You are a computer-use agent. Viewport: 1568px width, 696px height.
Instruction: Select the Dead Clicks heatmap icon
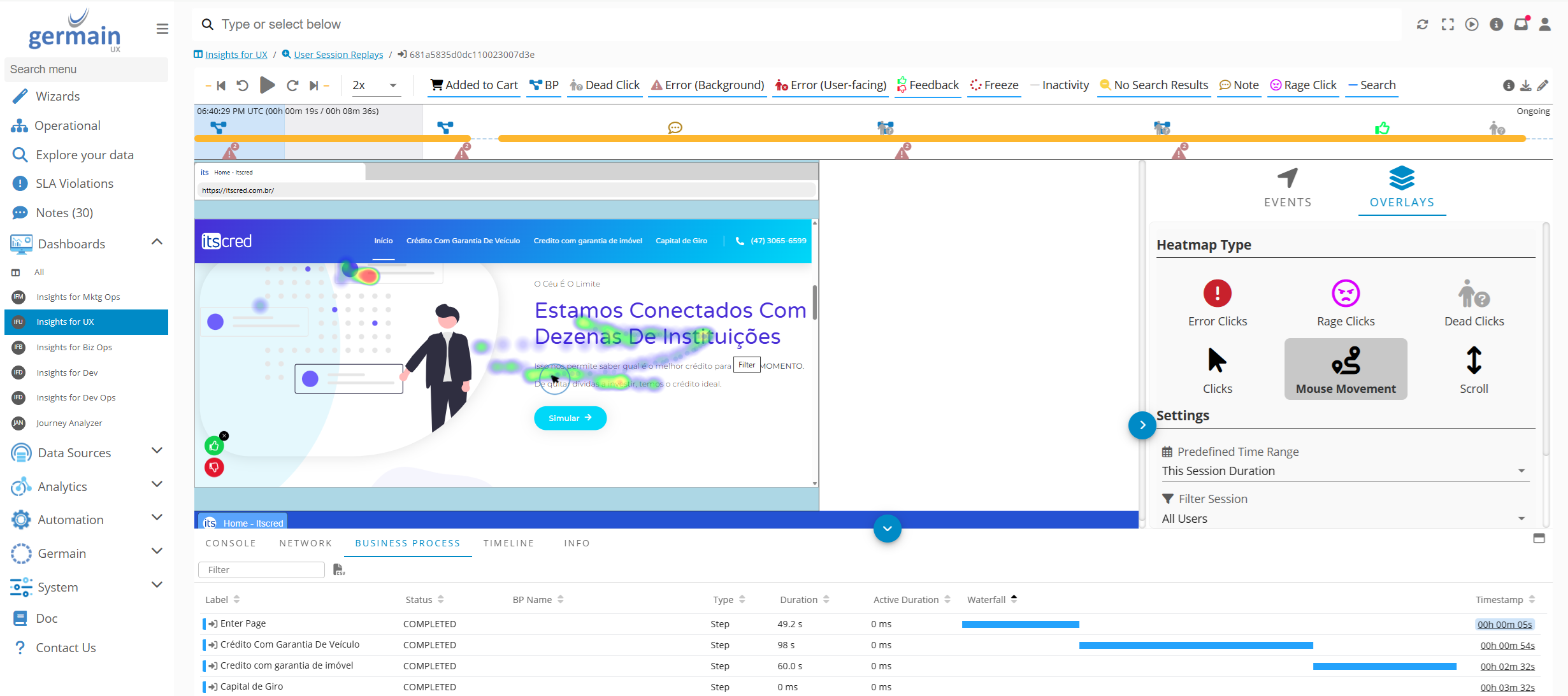point(1473,294)
